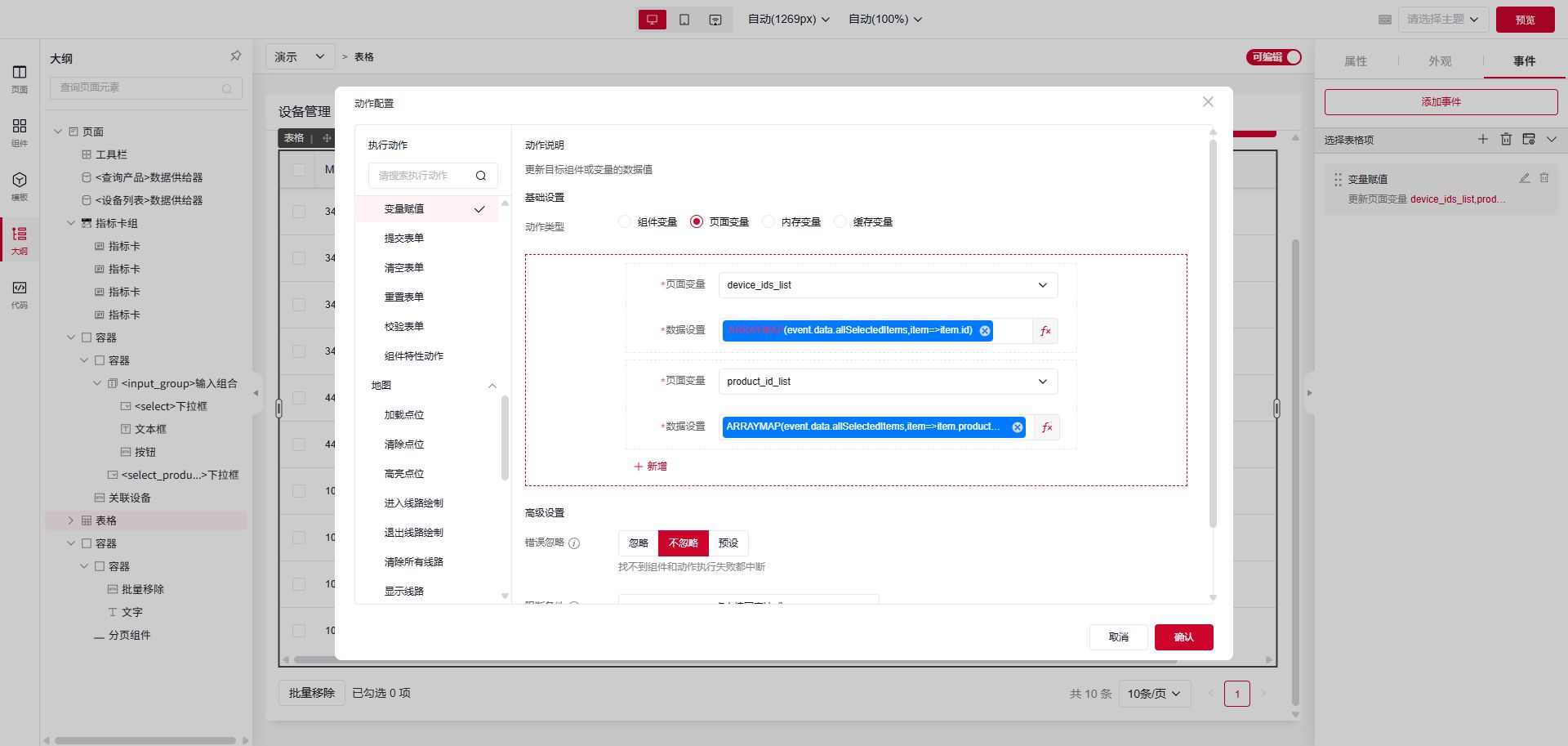
Task: Collapse the Map action group
Action: click(x=492, y=386)
